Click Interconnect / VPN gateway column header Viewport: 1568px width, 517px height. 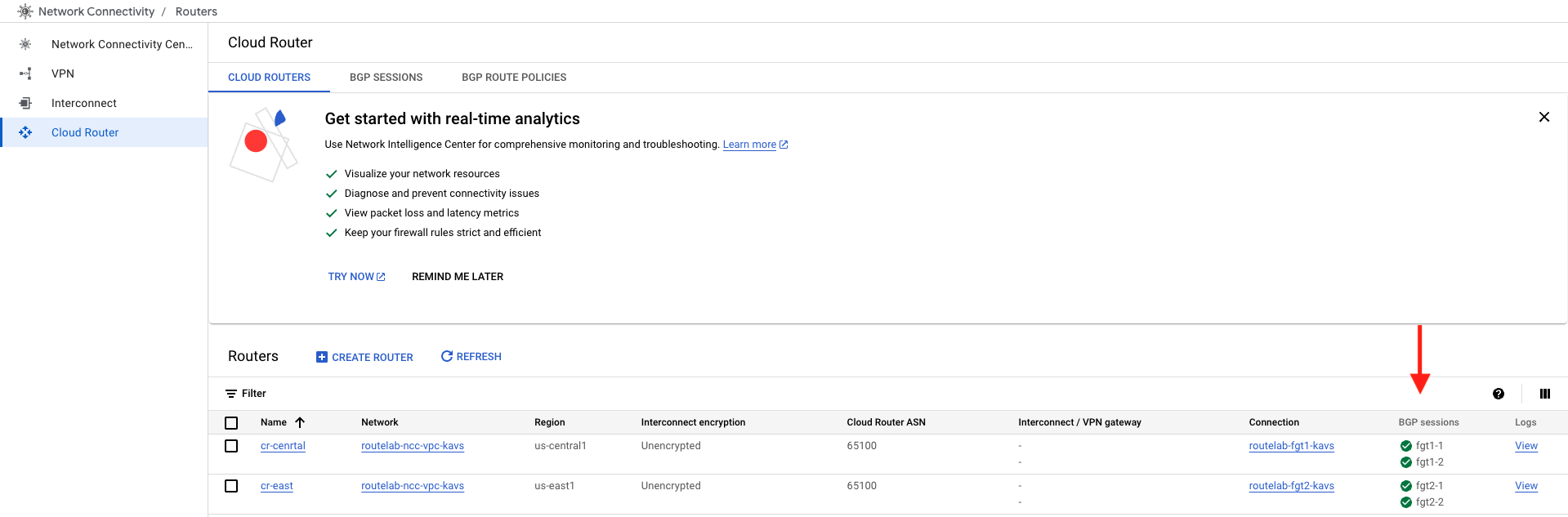click(1079, 422)
